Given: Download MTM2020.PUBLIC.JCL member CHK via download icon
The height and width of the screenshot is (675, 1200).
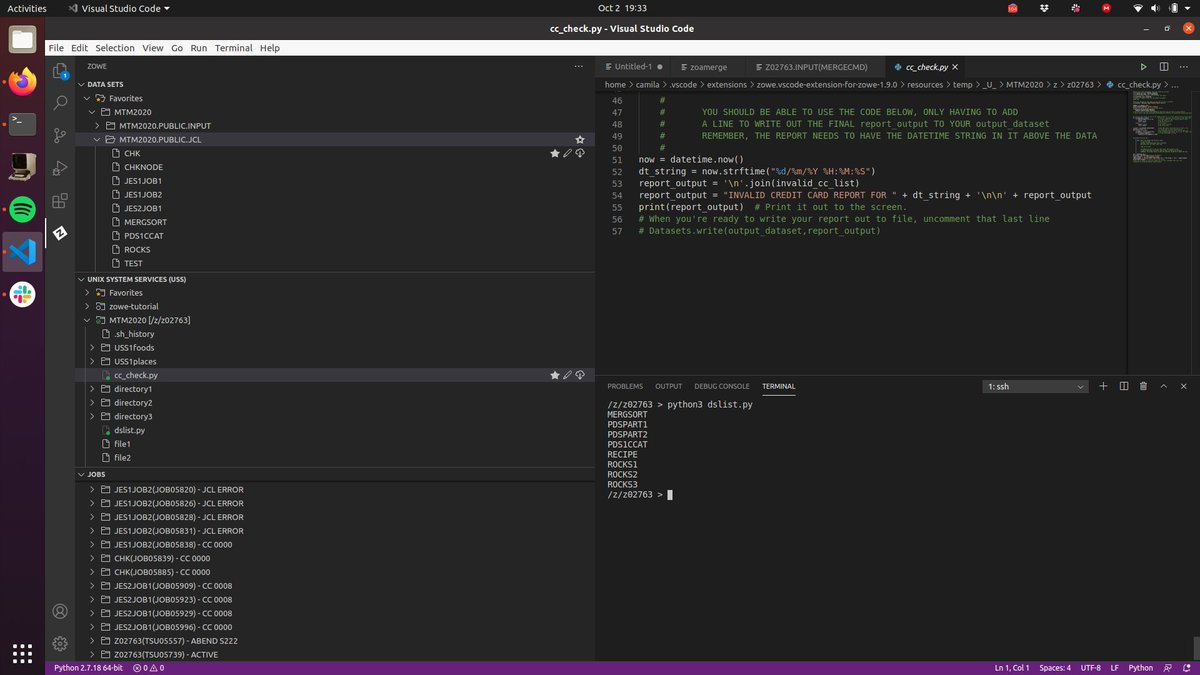Looking at the screenshot, I should [x=580, y=153].
